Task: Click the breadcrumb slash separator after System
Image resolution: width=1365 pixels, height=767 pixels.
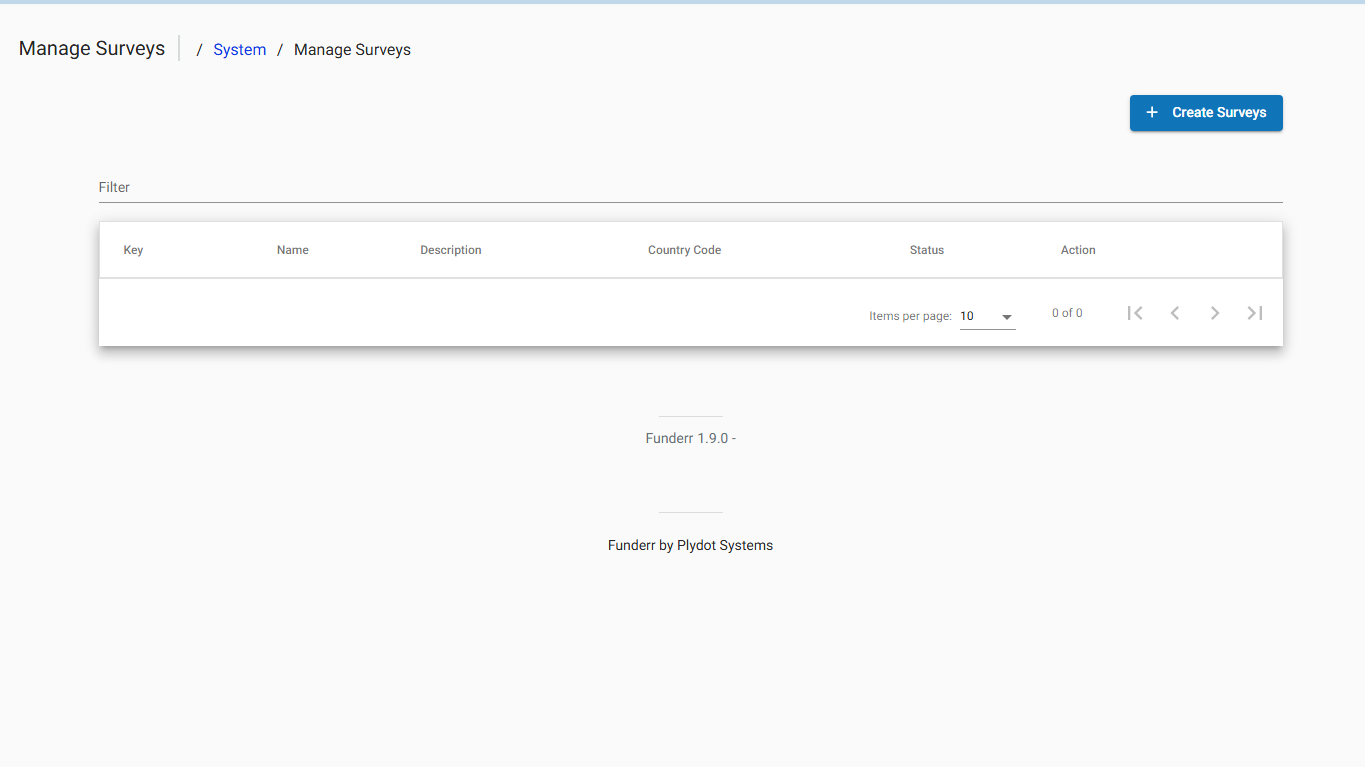Action: (279, 49)
